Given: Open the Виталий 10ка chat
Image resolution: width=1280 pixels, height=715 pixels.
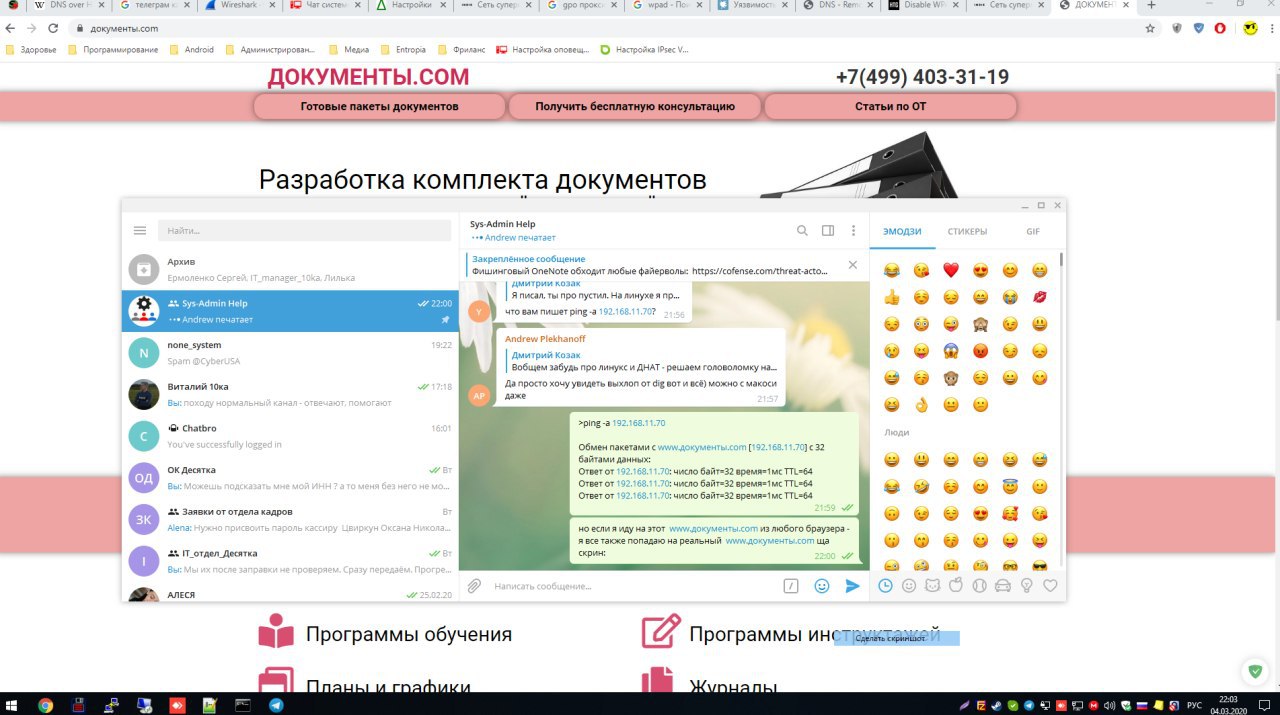Looking at the screenshot, I should (290, 394).
